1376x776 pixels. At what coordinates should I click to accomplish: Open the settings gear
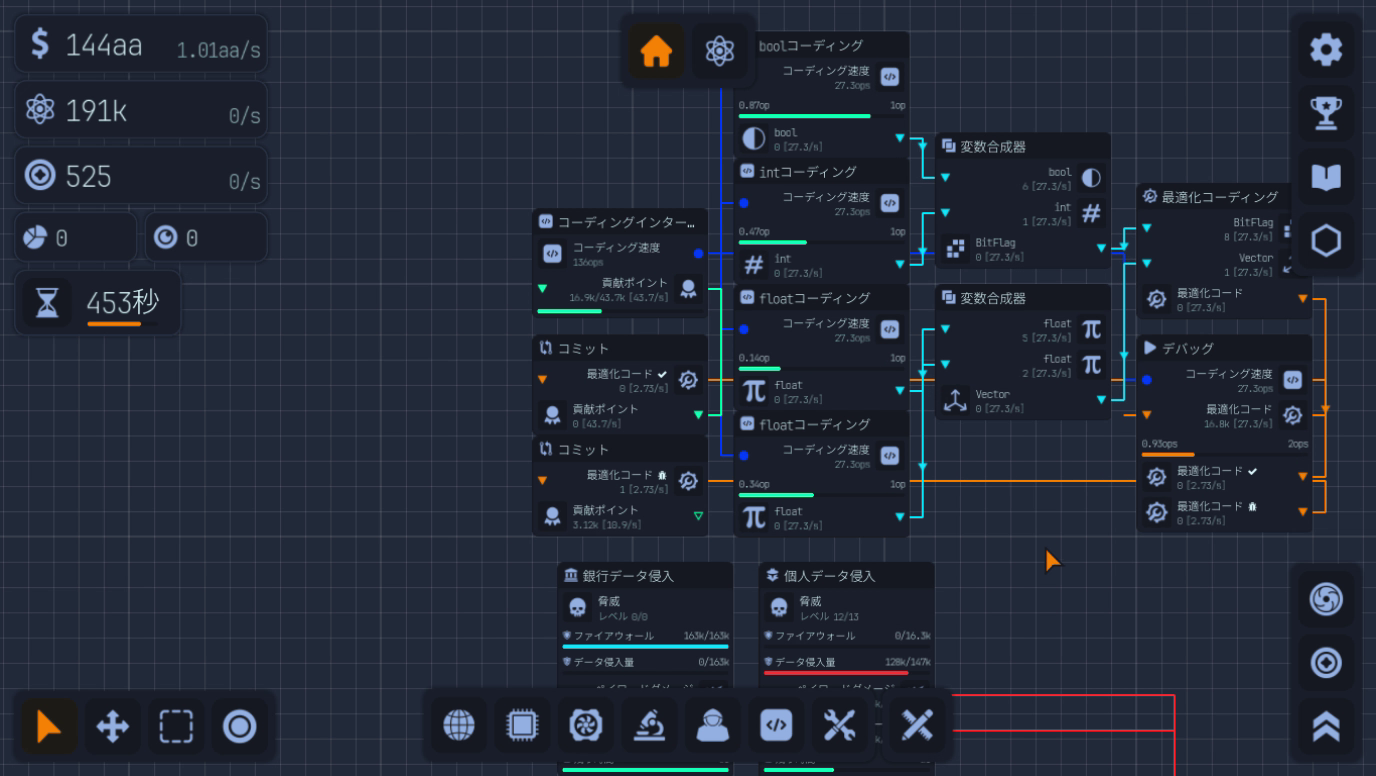(1326, 49)
